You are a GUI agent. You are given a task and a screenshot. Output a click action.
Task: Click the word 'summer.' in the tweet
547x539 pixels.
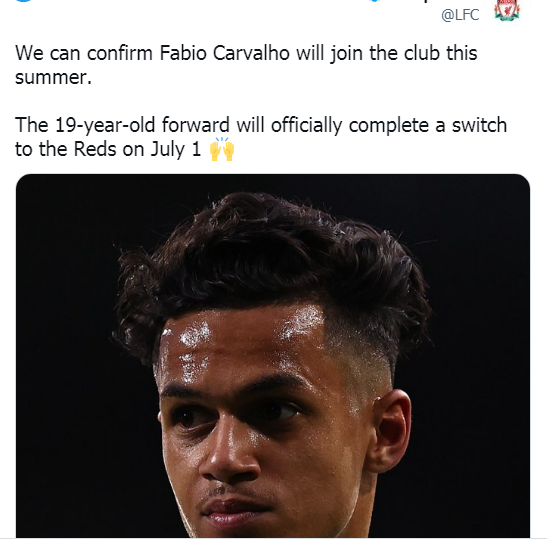(53, 77)
